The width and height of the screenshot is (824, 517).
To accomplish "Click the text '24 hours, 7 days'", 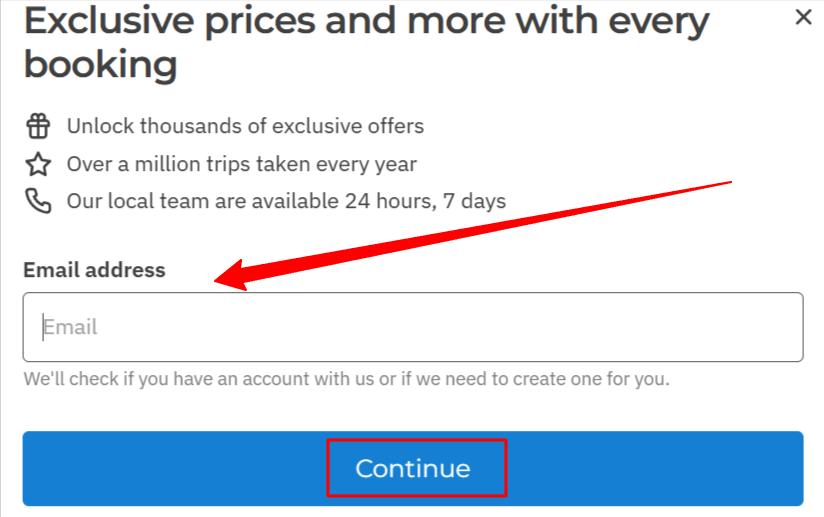I will click(425, 201).
